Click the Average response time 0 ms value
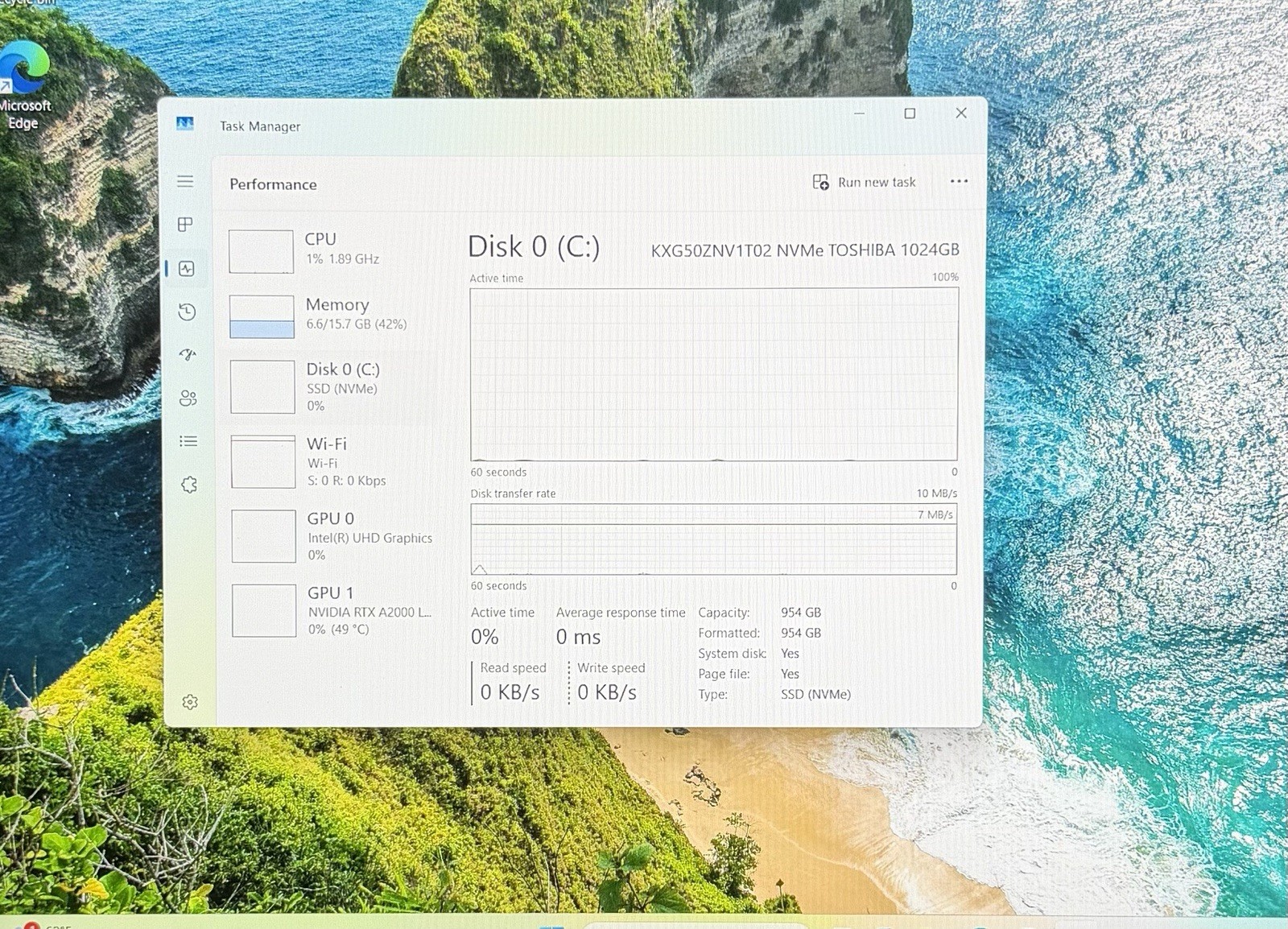 point(578,637)
